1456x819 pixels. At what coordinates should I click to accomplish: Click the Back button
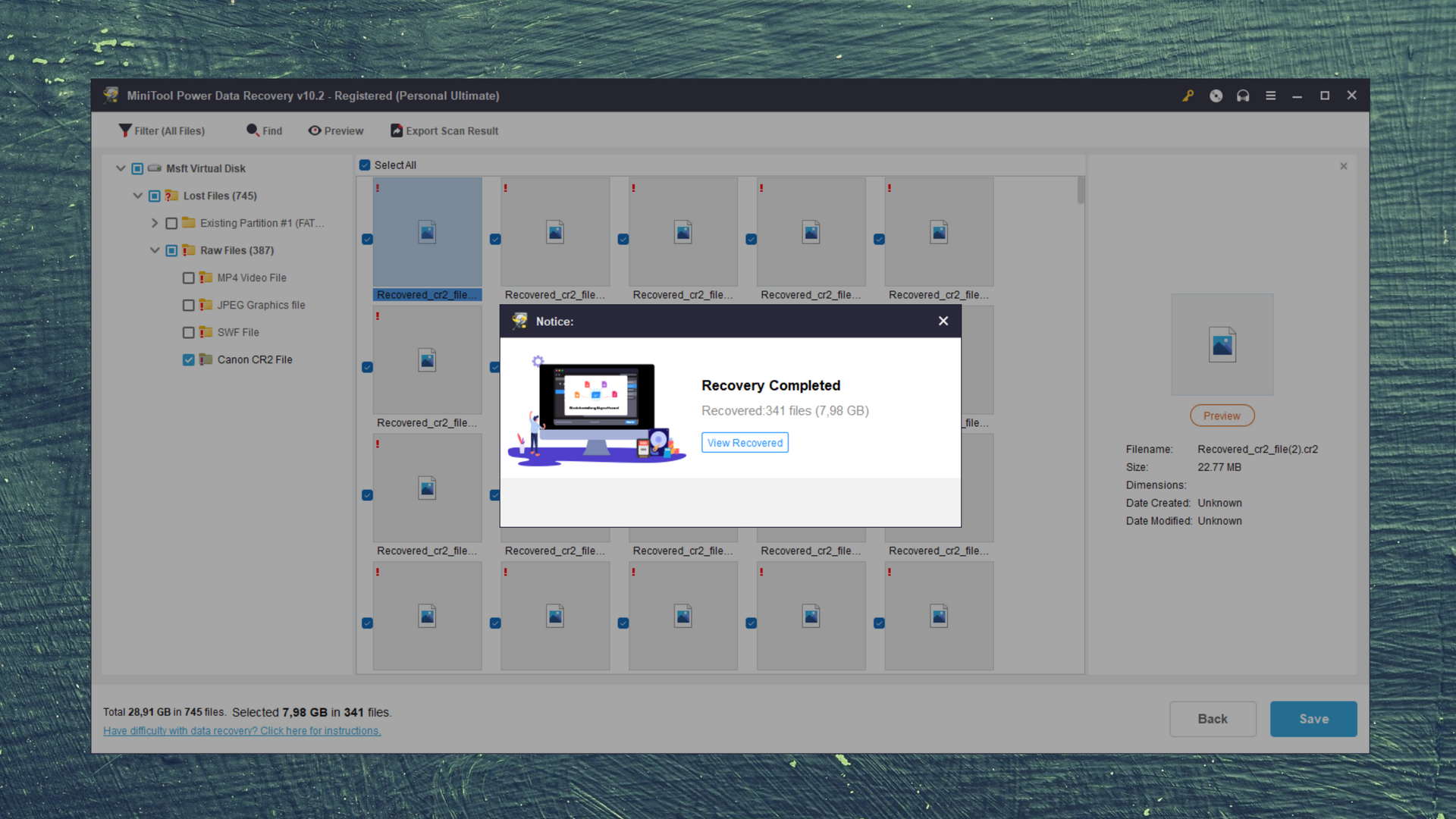click(x=1213, y=719)
